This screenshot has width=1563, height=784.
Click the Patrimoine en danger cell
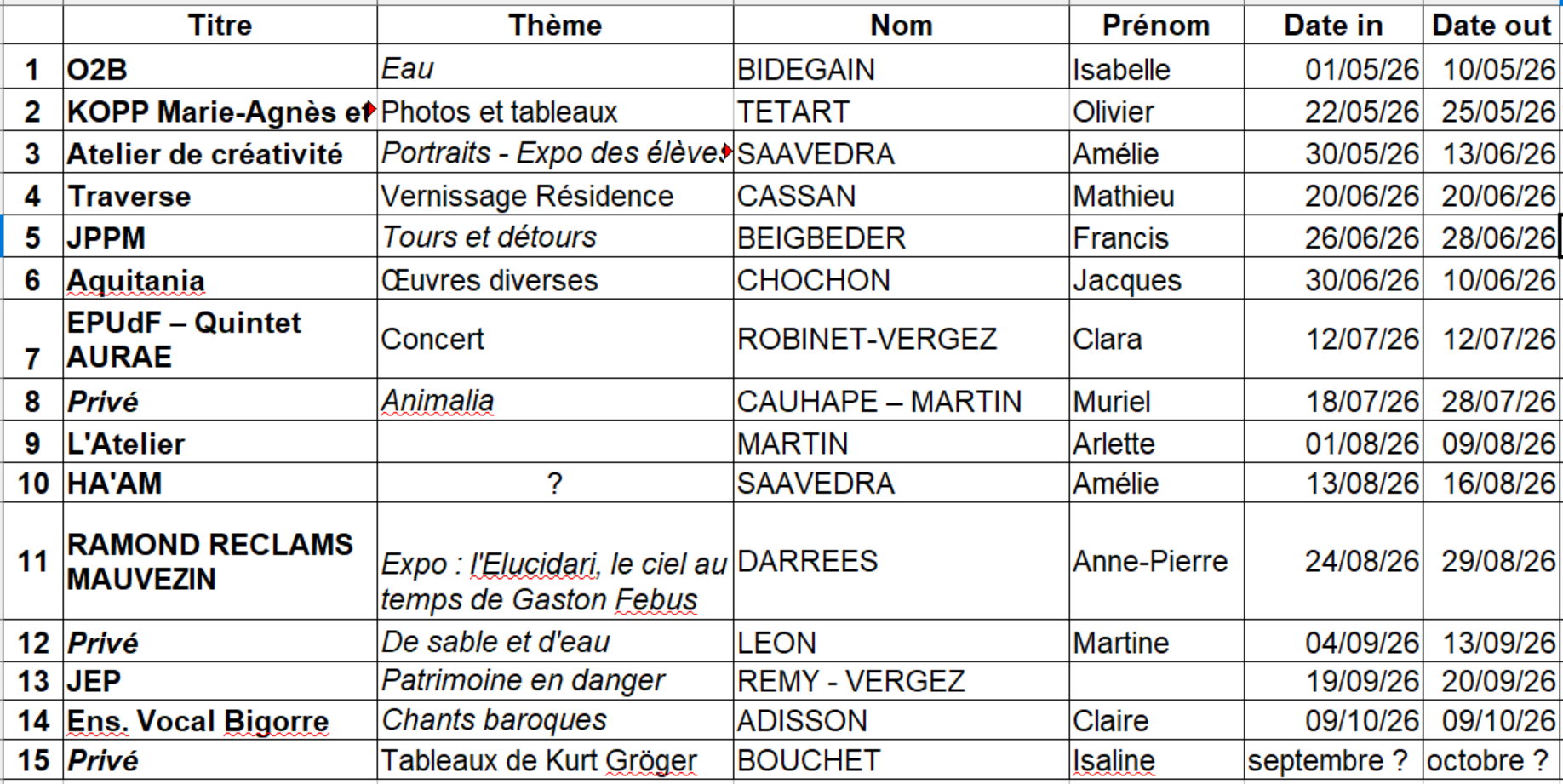tap(555, 681)
